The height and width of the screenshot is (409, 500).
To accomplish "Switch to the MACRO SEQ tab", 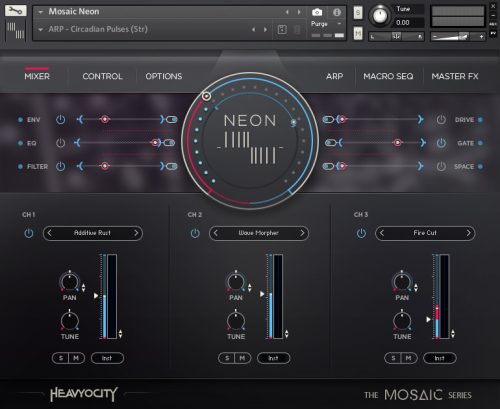I will pos(388,76).
